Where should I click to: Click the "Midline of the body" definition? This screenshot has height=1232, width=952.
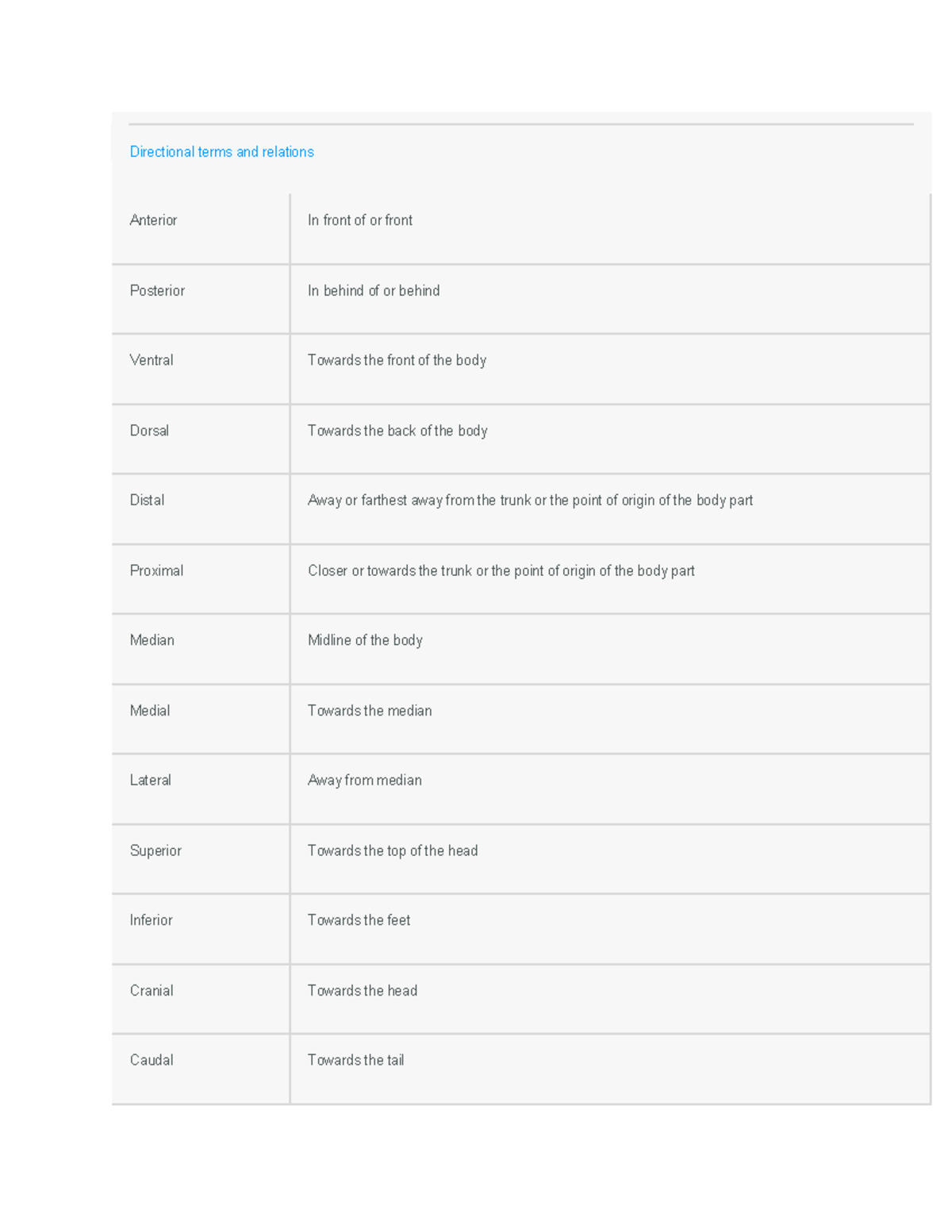click(x=365, y=640)
